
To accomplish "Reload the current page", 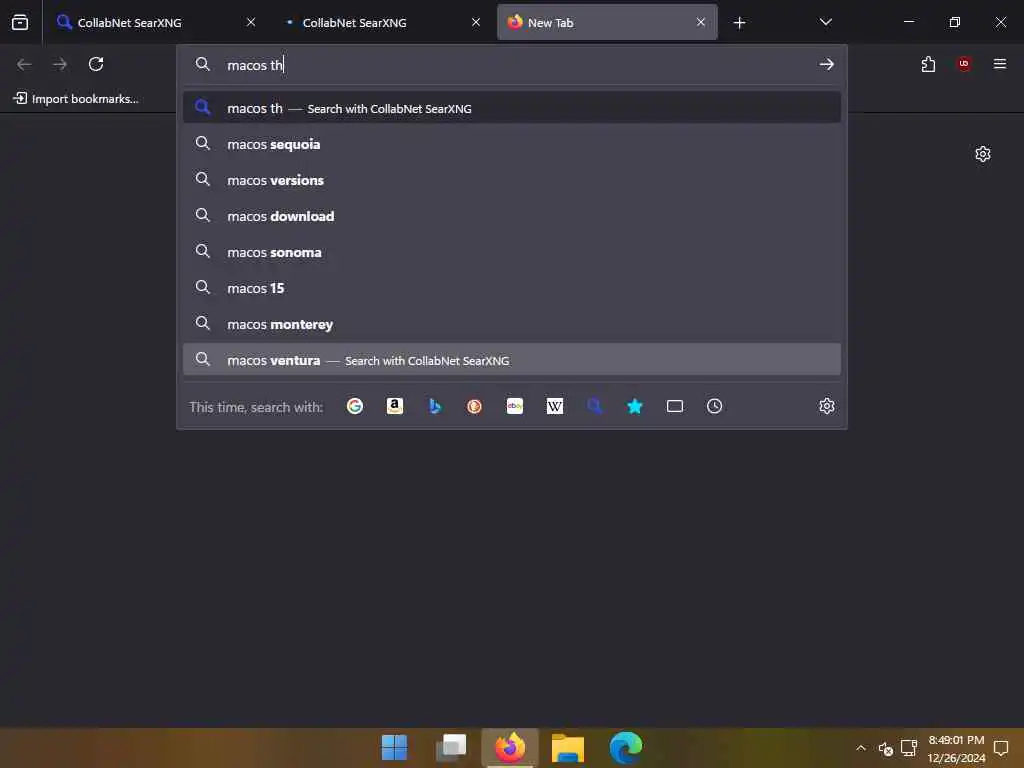I will tap(96, 64).
